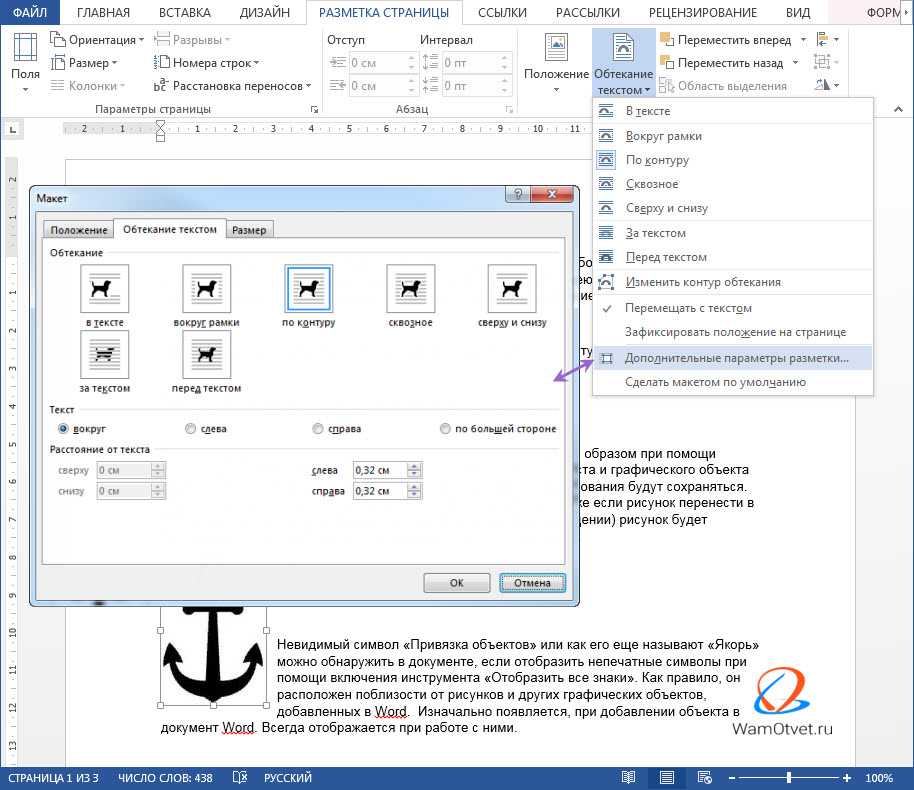Choose За текстом in wrap menu
The width and height of the screenshot is (914, 790).
click(733, 233)
